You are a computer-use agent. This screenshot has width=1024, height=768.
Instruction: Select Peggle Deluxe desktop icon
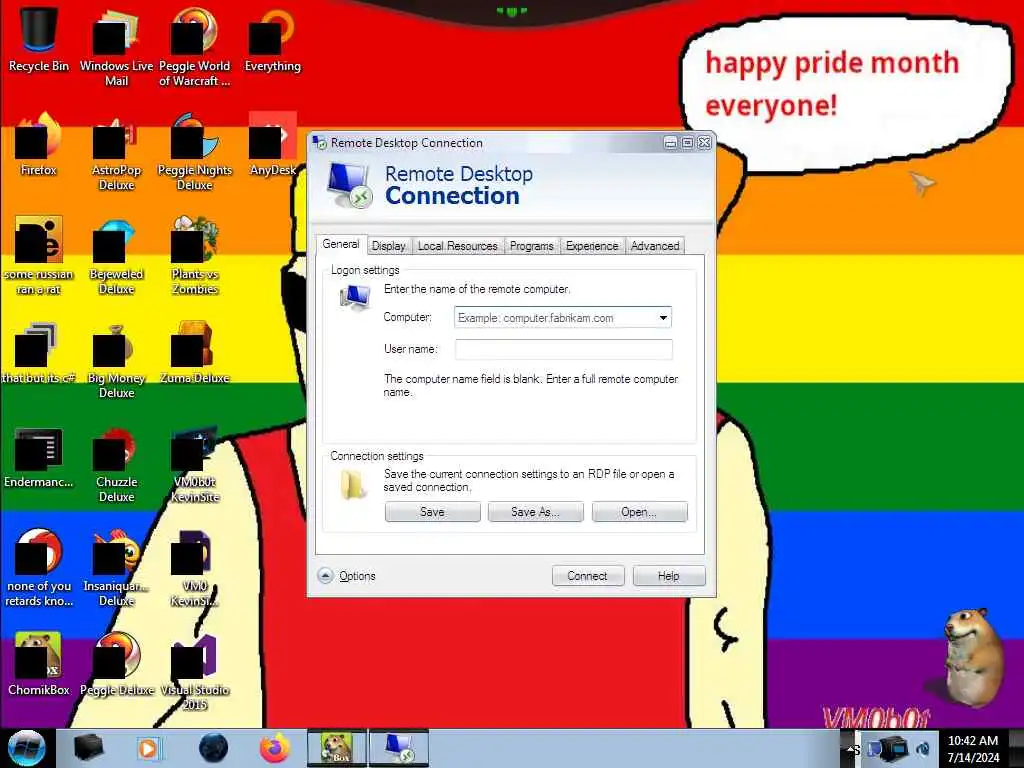point(116,663)
